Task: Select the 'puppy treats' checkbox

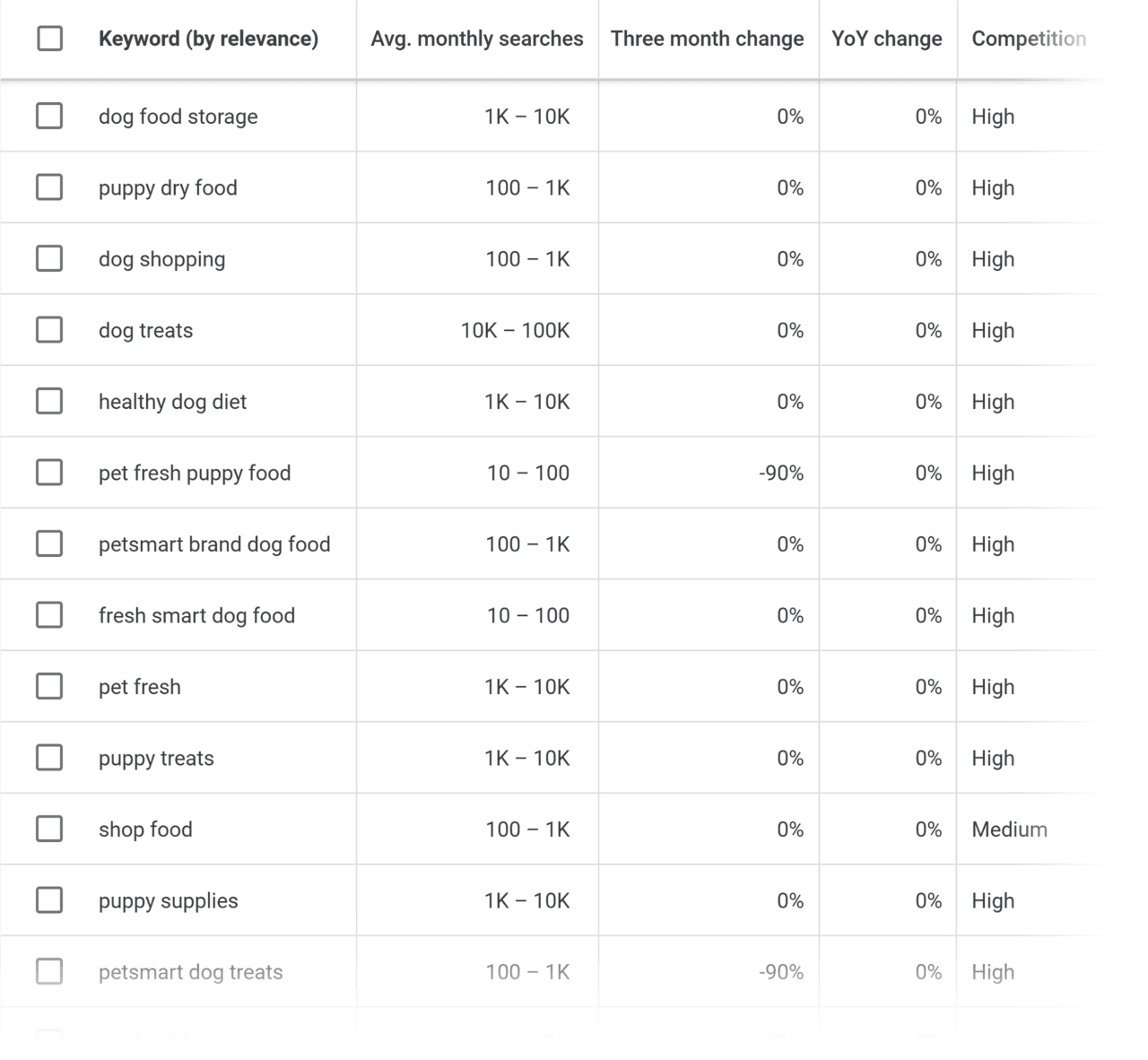Action: point(49,758)
